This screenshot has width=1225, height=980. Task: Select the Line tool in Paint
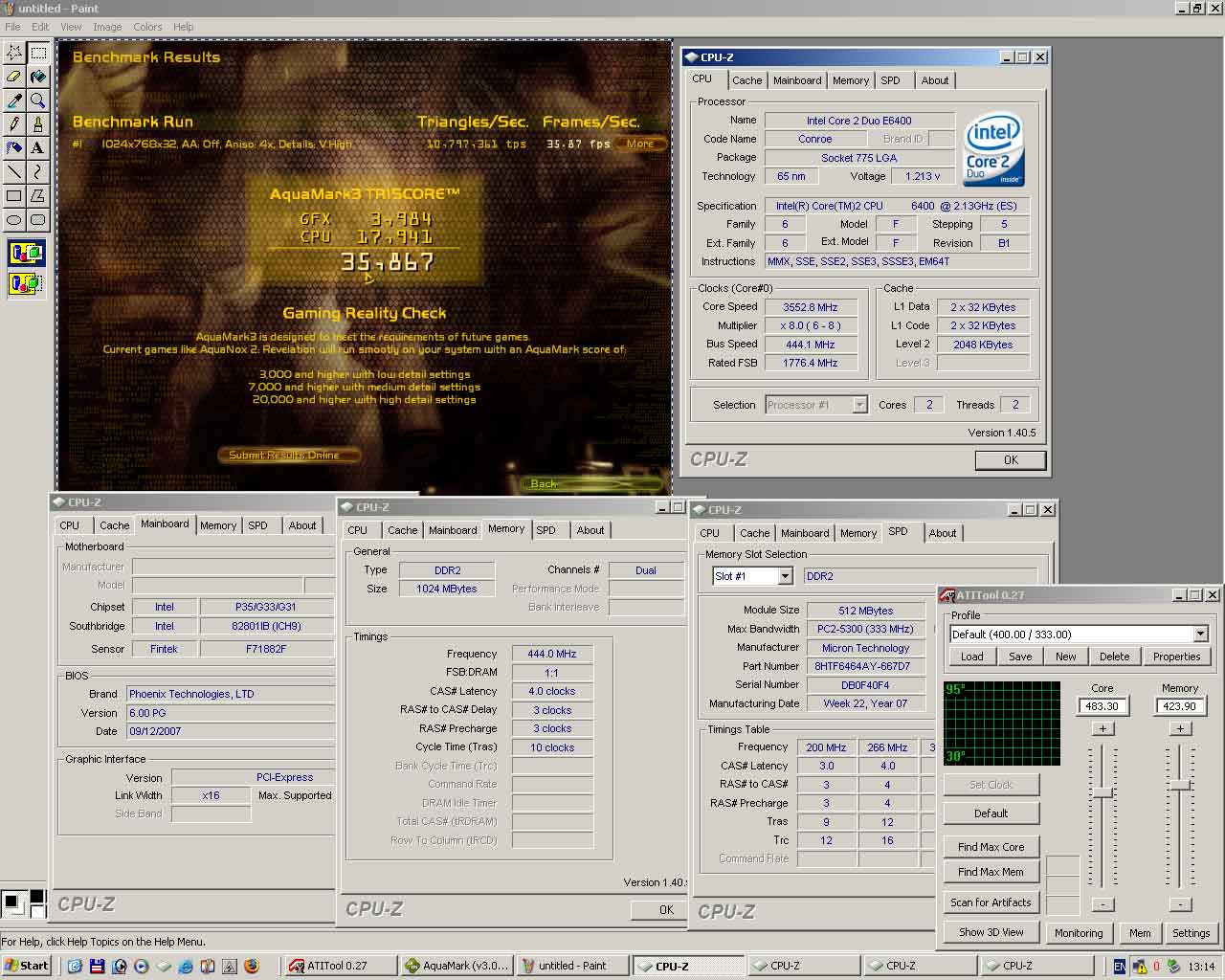(14, 172)
